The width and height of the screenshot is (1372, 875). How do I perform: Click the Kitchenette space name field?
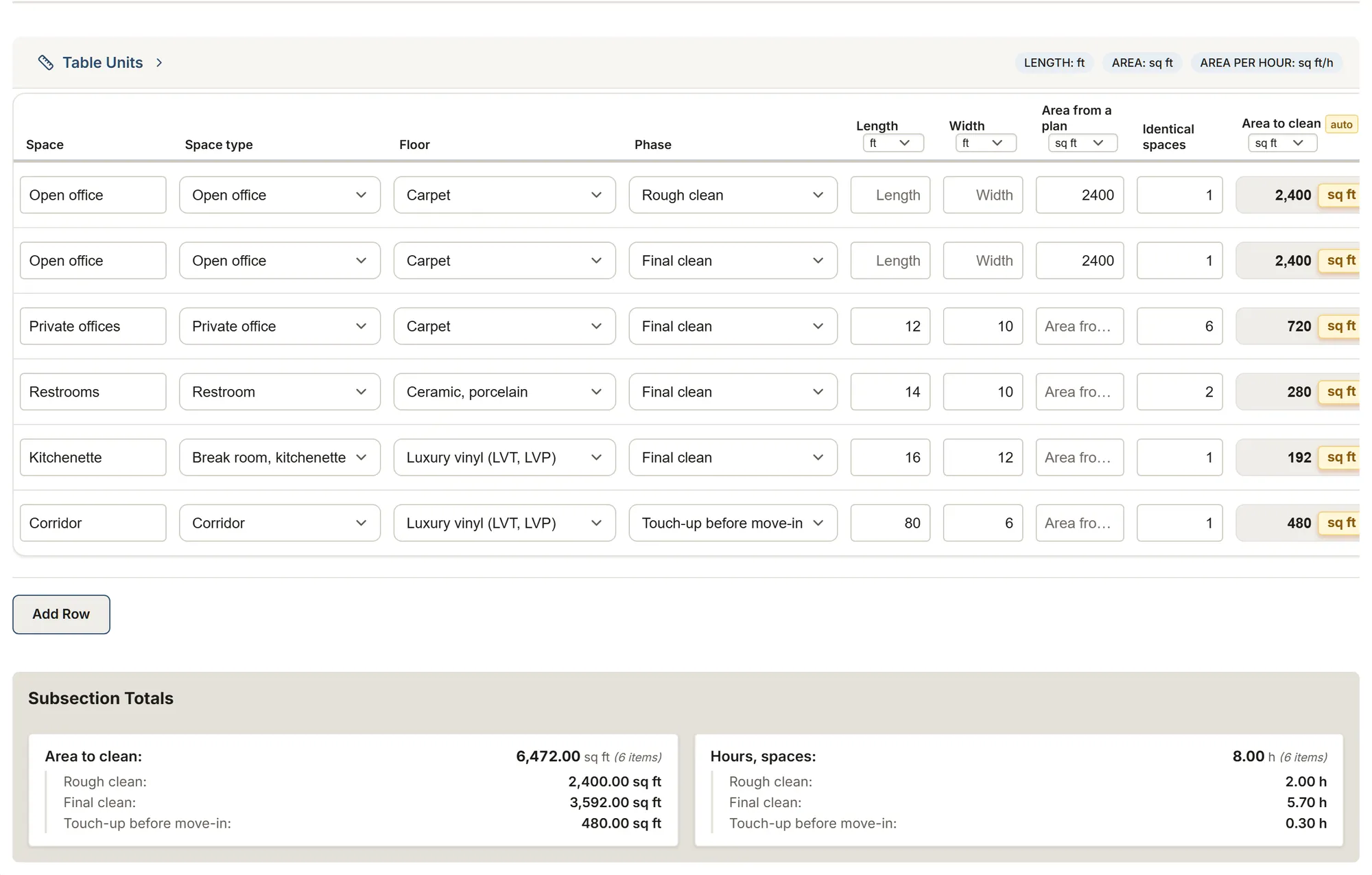(93, 457)
